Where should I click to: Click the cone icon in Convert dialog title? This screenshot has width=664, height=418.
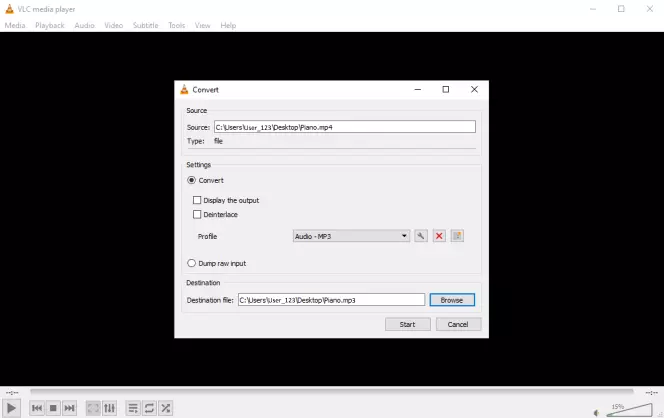pyautogui.click(x=184, y=89)
